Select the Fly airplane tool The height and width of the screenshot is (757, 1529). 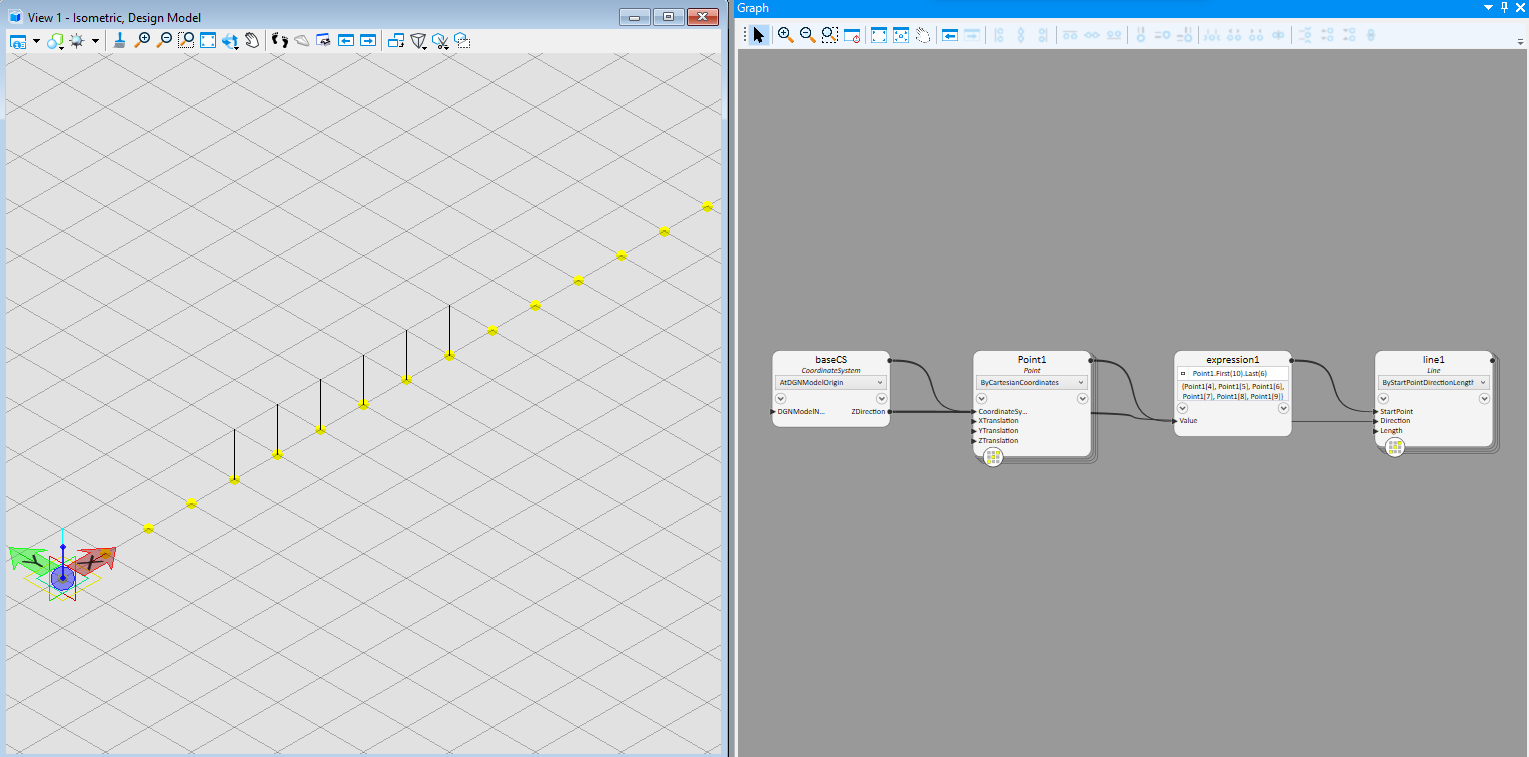point(301,41)
